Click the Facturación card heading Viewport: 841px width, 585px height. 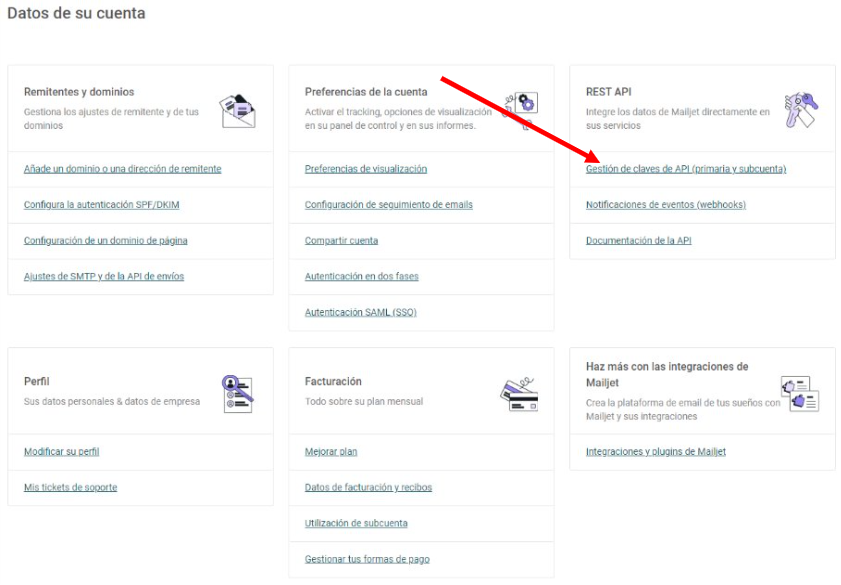tap(333, 382)
